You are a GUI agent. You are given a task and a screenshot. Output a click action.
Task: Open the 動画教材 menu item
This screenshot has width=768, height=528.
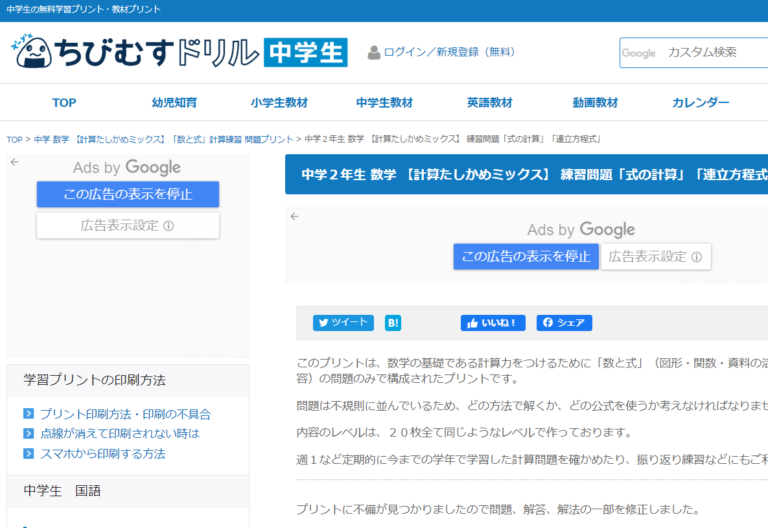coord(596,102)
